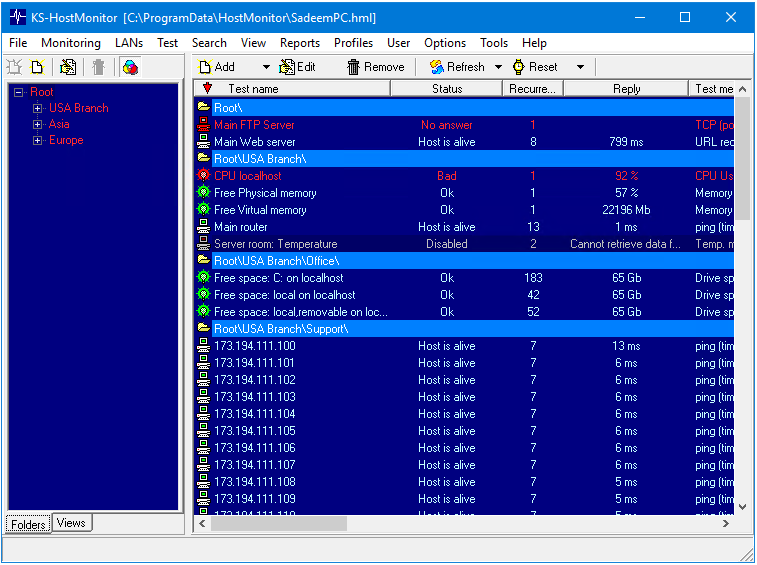Click the Main FTP Server test icon
The image size is (757, 565).
click(x=204, y=125)
